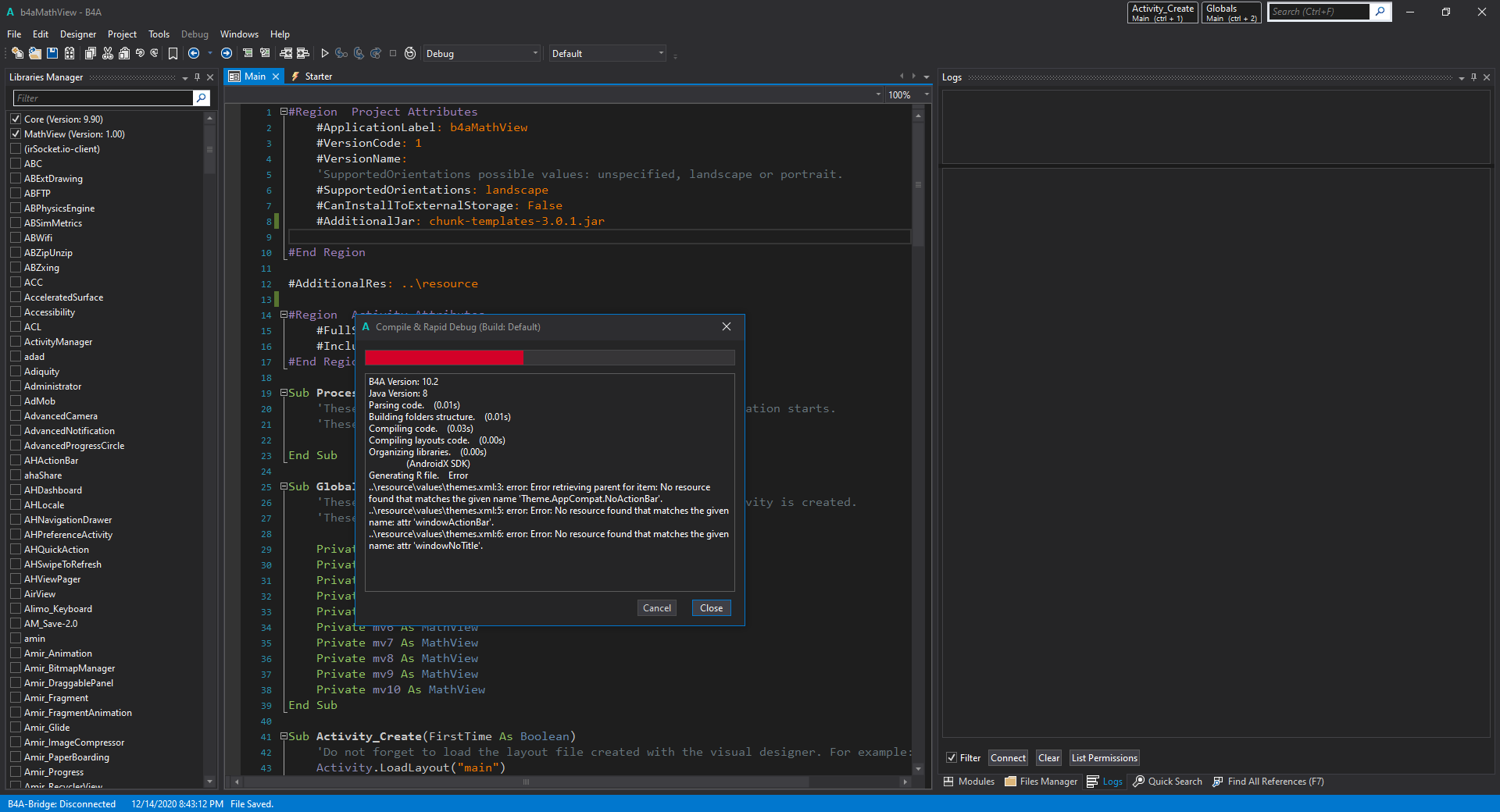Screen dimensions: 1500x812
Task: Switch to the Starter module tab
Action: pos(312,77)
